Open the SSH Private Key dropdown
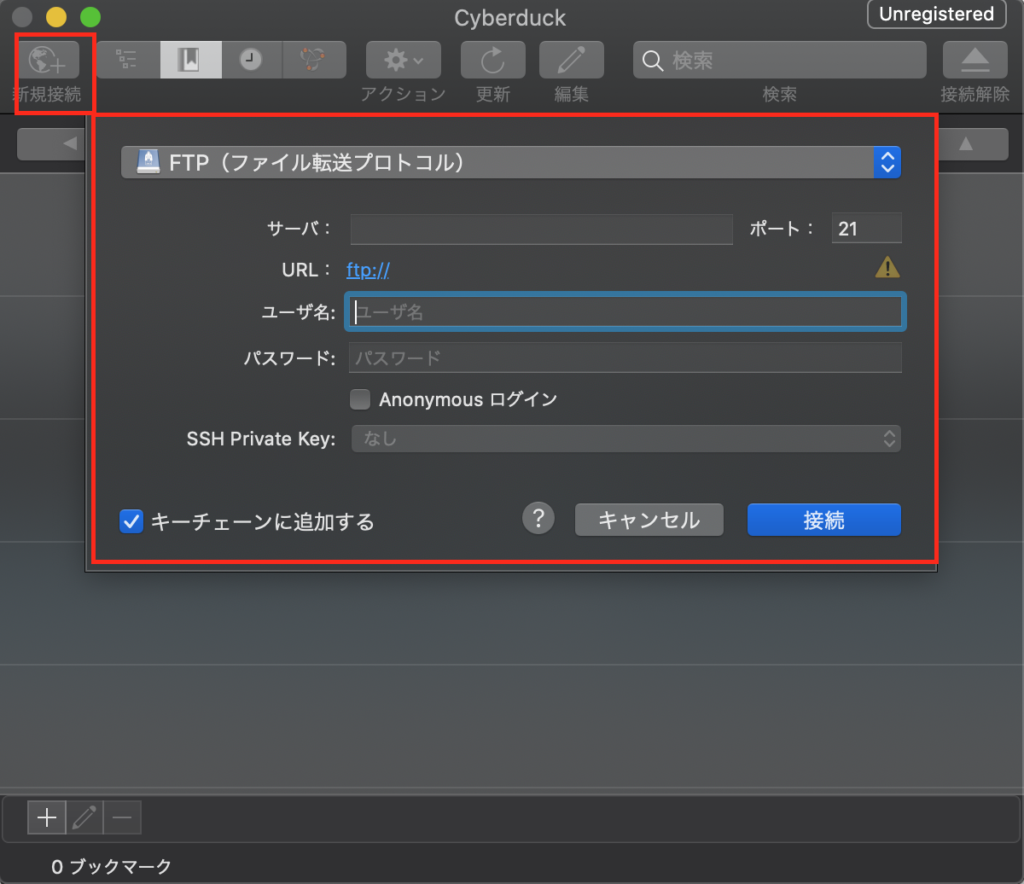 (x=626, y=439)
